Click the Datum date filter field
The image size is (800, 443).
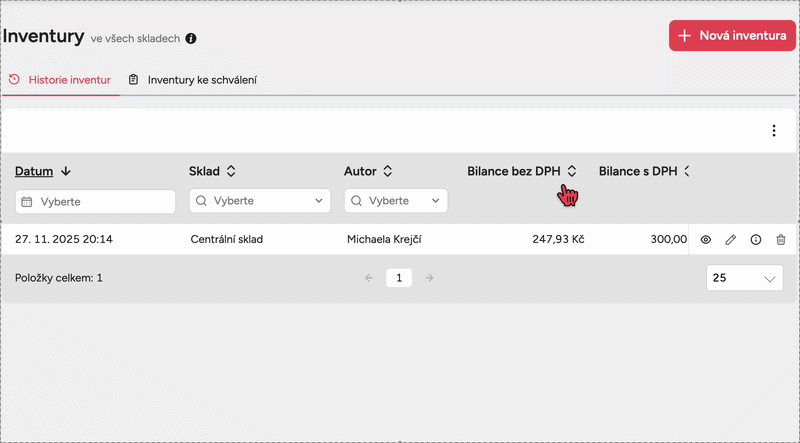(x=96, y=202)
